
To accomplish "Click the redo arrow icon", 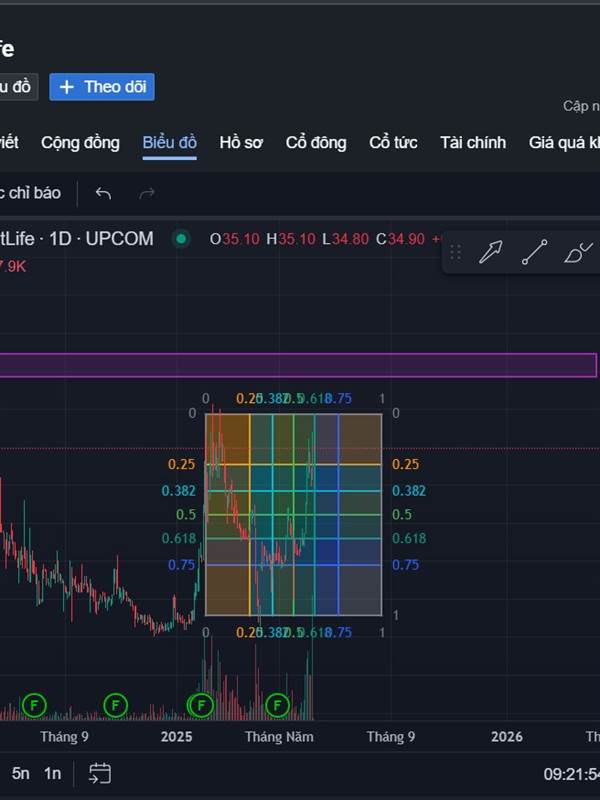I will pos(147,193).
